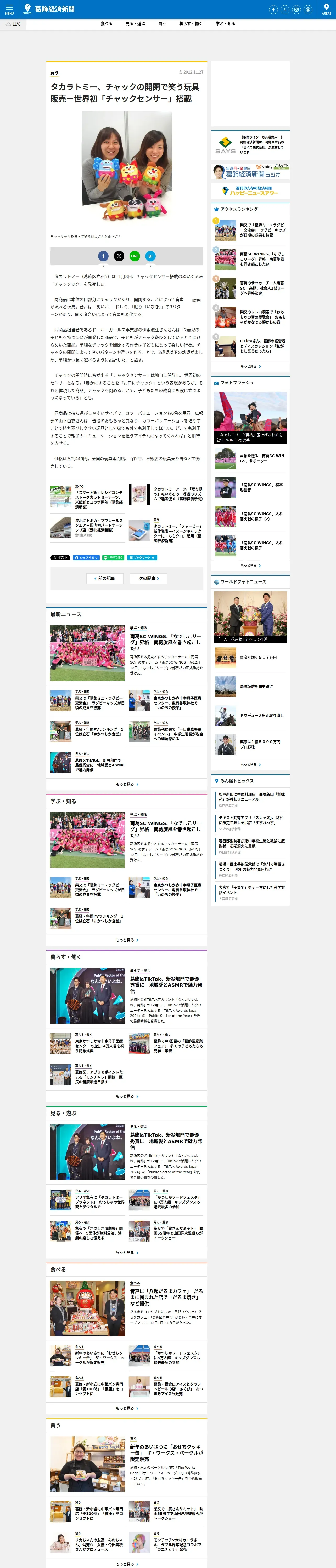Click the small Facebook シェアする button
The height and width of the screenshot is (1568, 336).
pyautogui.click(x=86, y=558)
